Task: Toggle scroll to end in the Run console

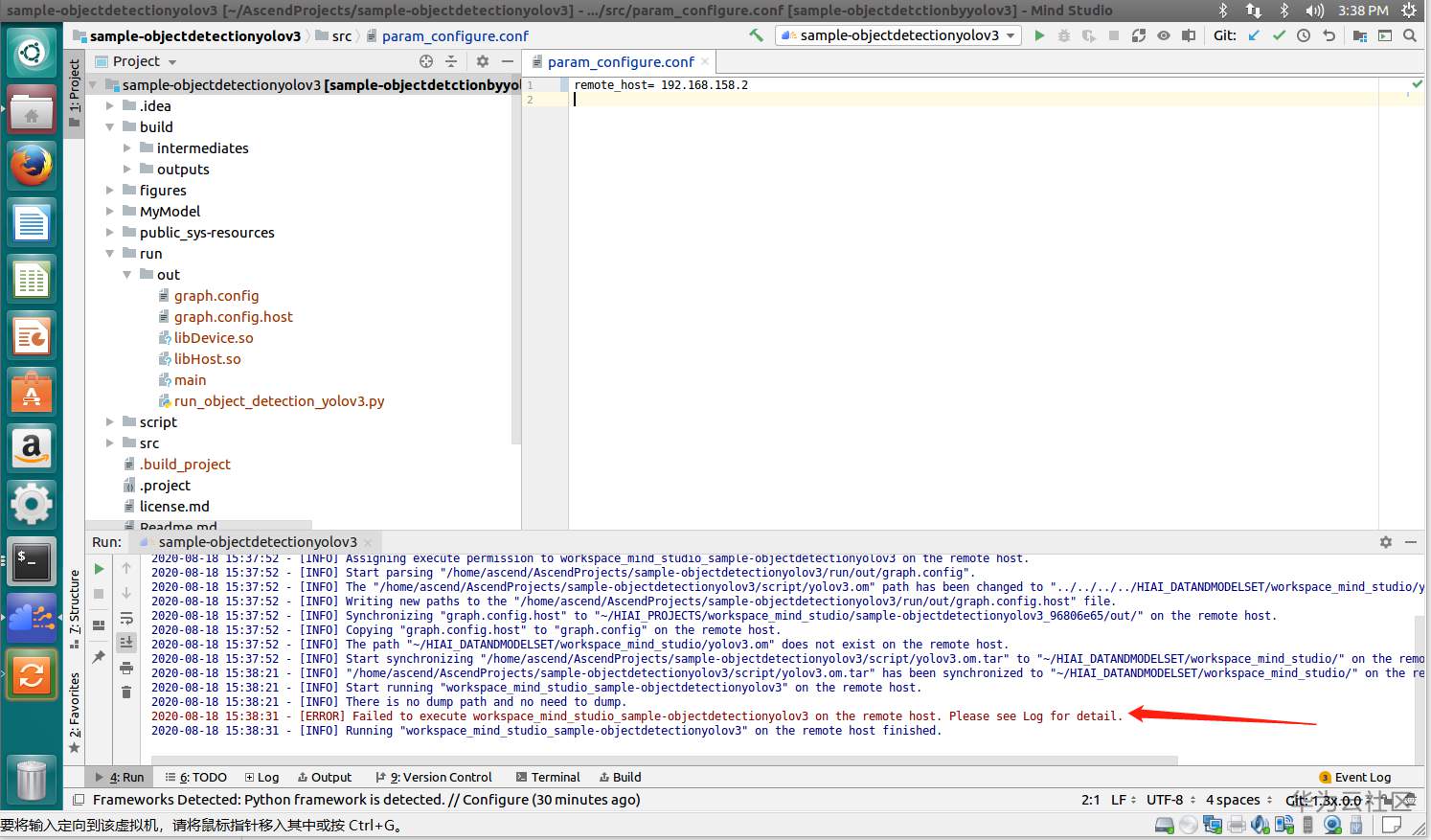Action: 126,643
